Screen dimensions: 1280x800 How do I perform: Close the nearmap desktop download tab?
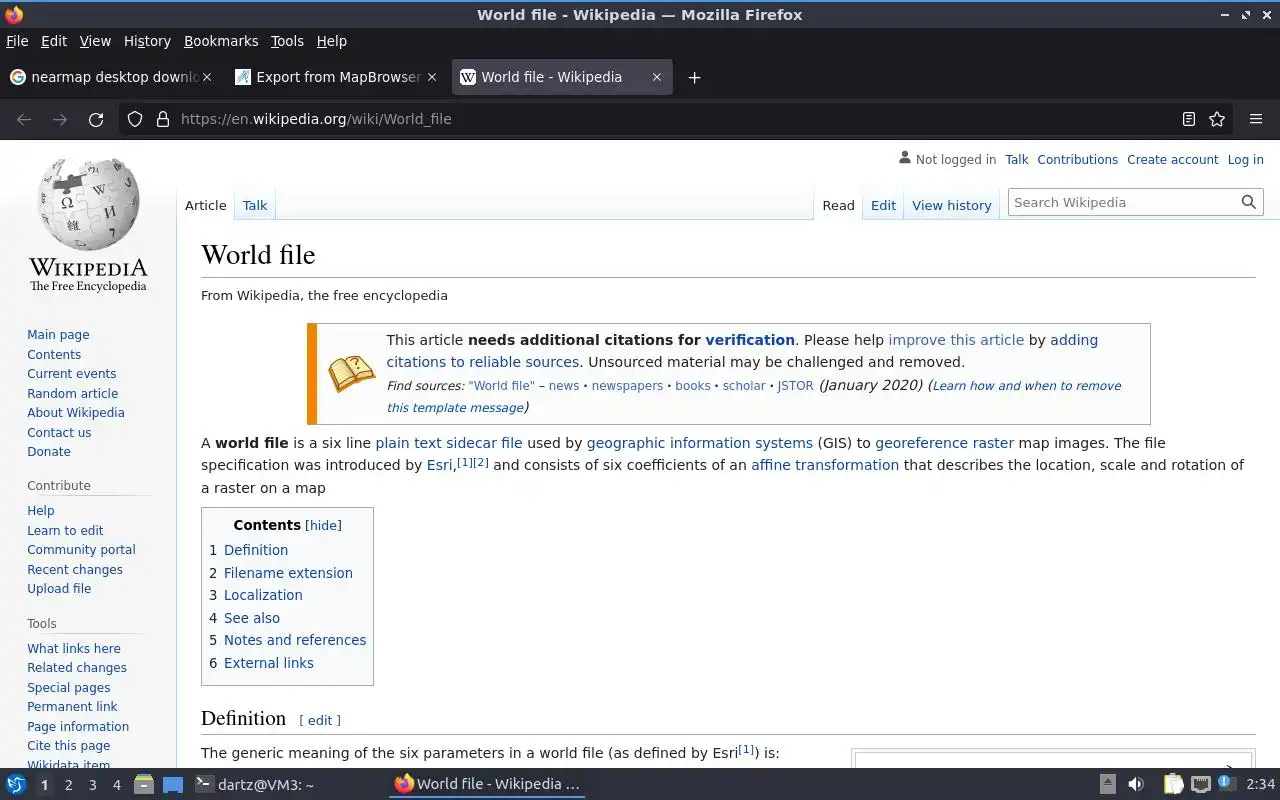207,77
